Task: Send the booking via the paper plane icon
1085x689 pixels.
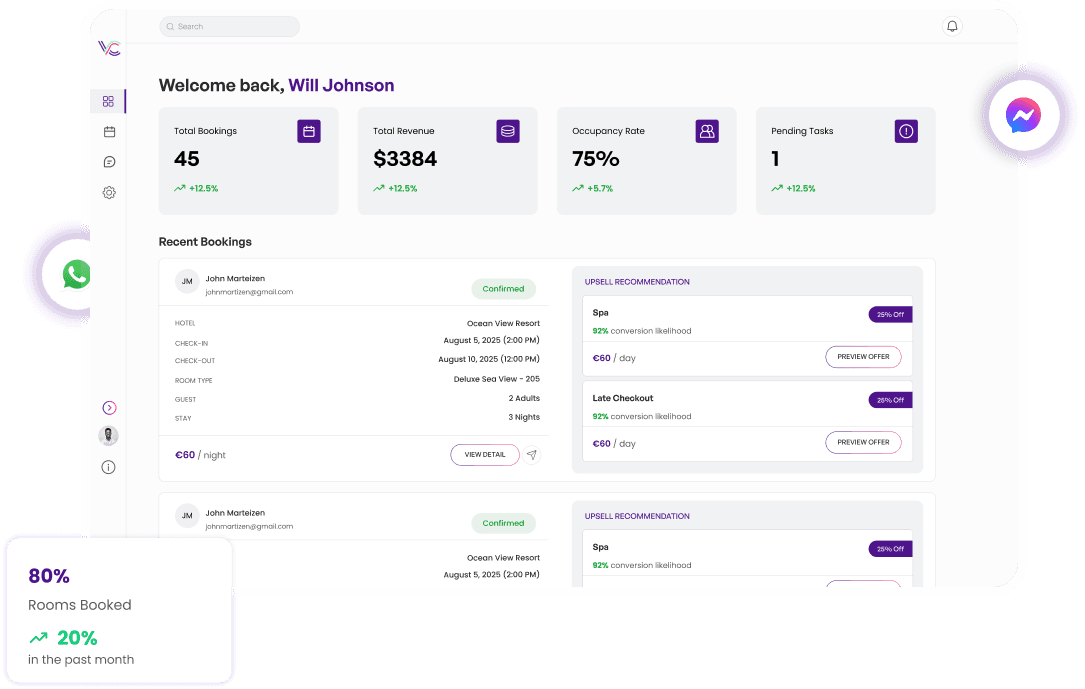Action: coord(532,455)
